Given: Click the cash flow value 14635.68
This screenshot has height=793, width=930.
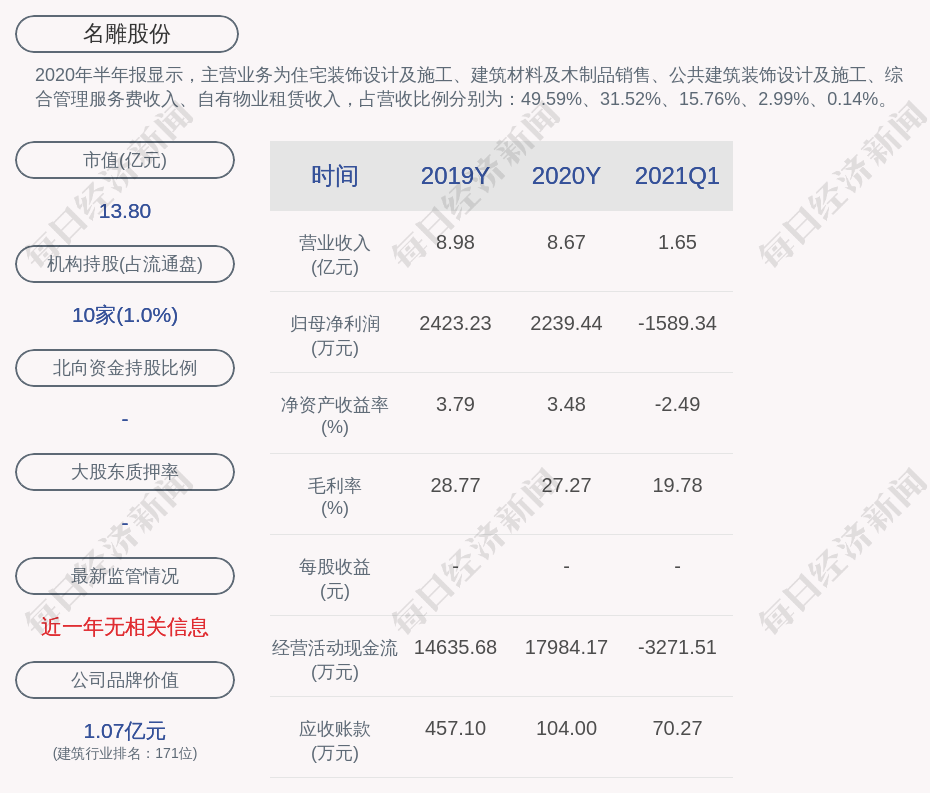Looking at the screenshot, I should pos(455,647).
